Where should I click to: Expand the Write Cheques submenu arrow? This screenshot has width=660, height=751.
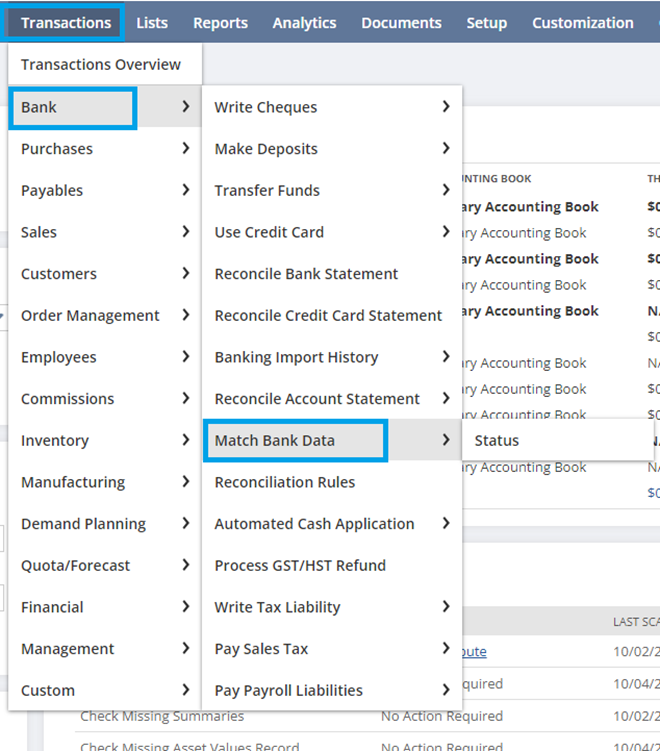pos(446,107)
